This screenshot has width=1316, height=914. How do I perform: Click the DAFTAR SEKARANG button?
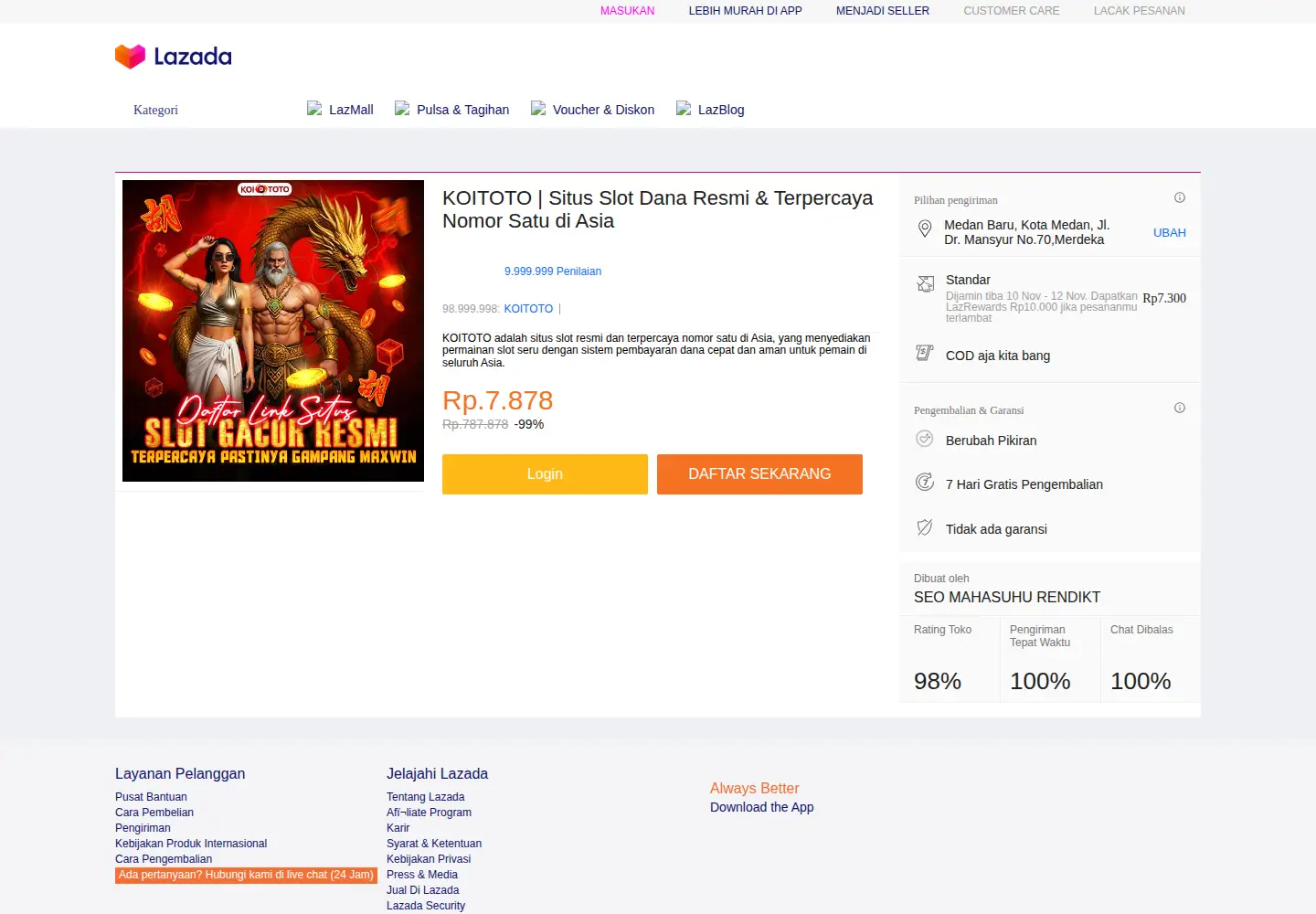pos(759,474)
